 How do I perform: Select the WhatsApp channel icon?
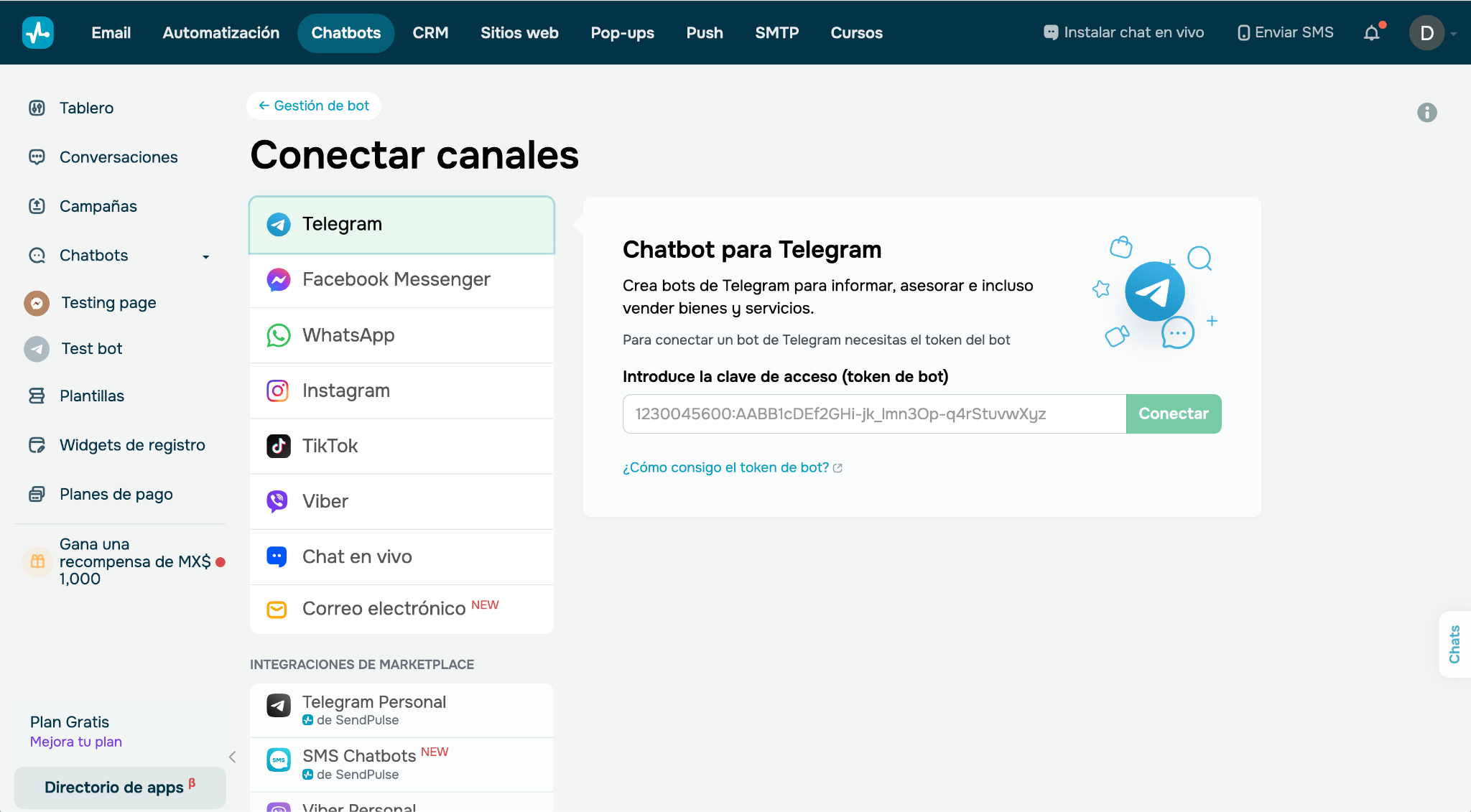click(x=279, y=335)
